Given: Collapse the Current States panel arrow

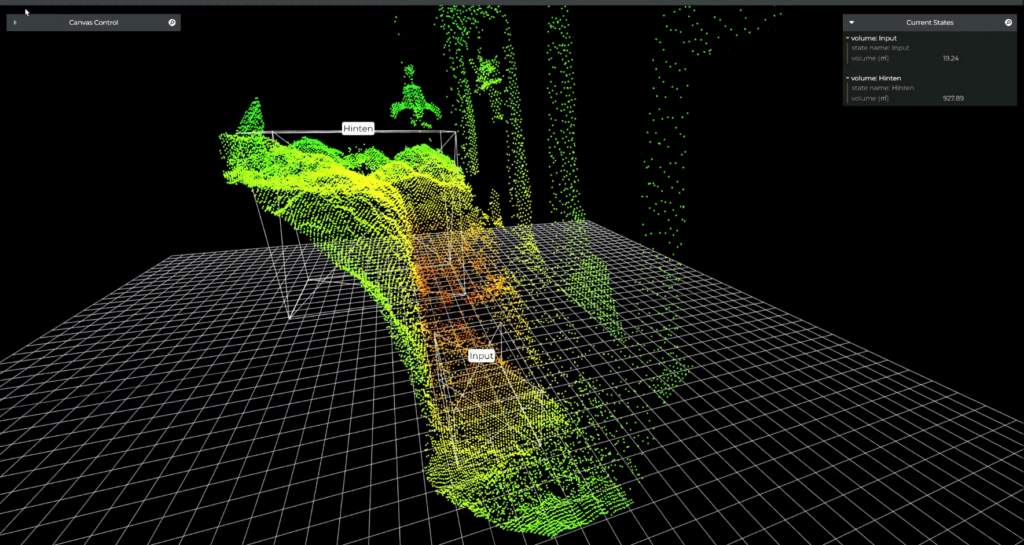Looking at the screenshot, I should (851, 22).
